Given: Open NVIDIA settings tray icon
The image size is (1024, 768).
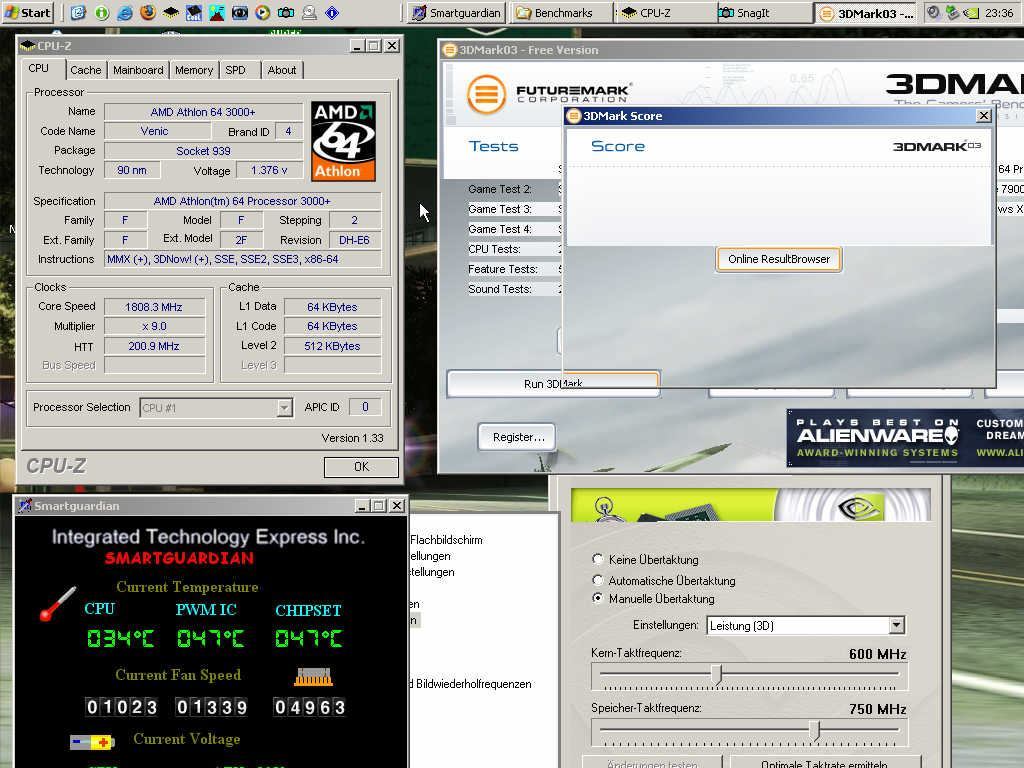Looking at the screenshot, I should coord(972,12).
